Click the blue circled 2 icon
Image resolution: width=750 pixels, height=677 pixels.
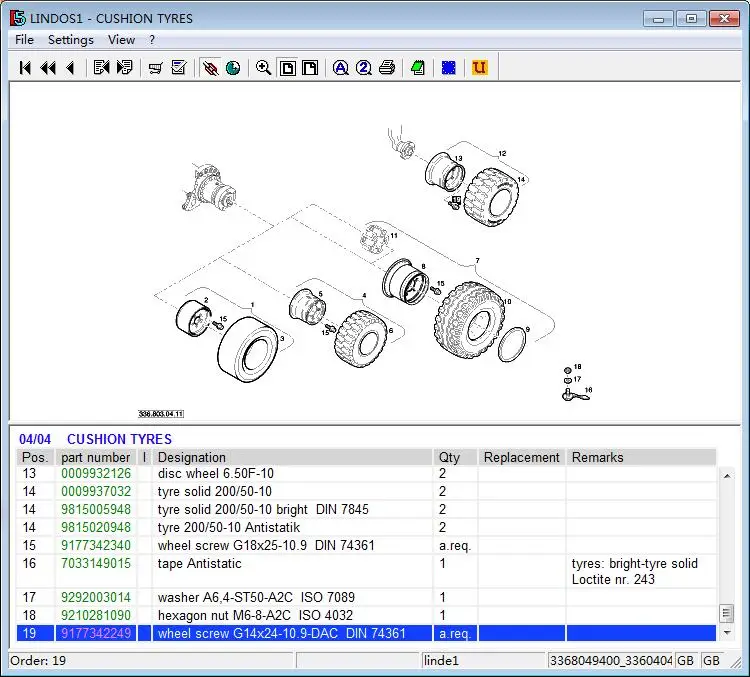(x=363, y=68)
